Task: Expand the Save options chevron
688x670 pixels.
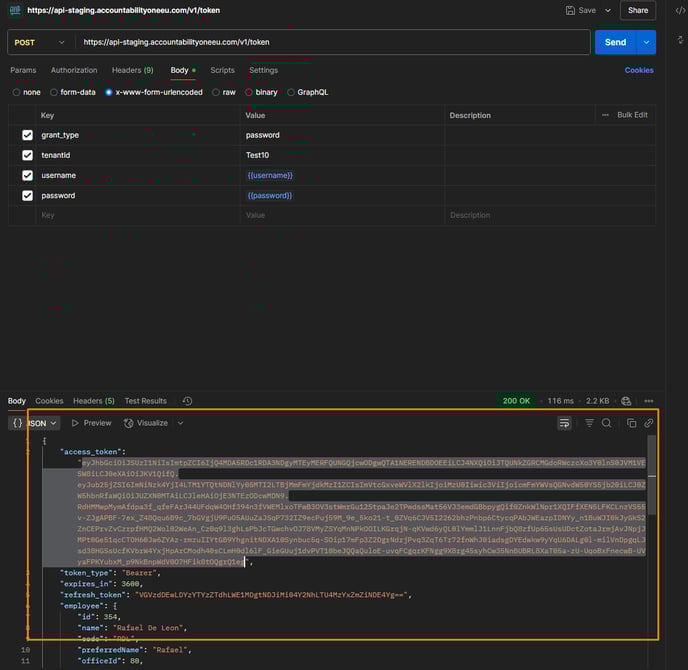Action: tap(608, 11)
